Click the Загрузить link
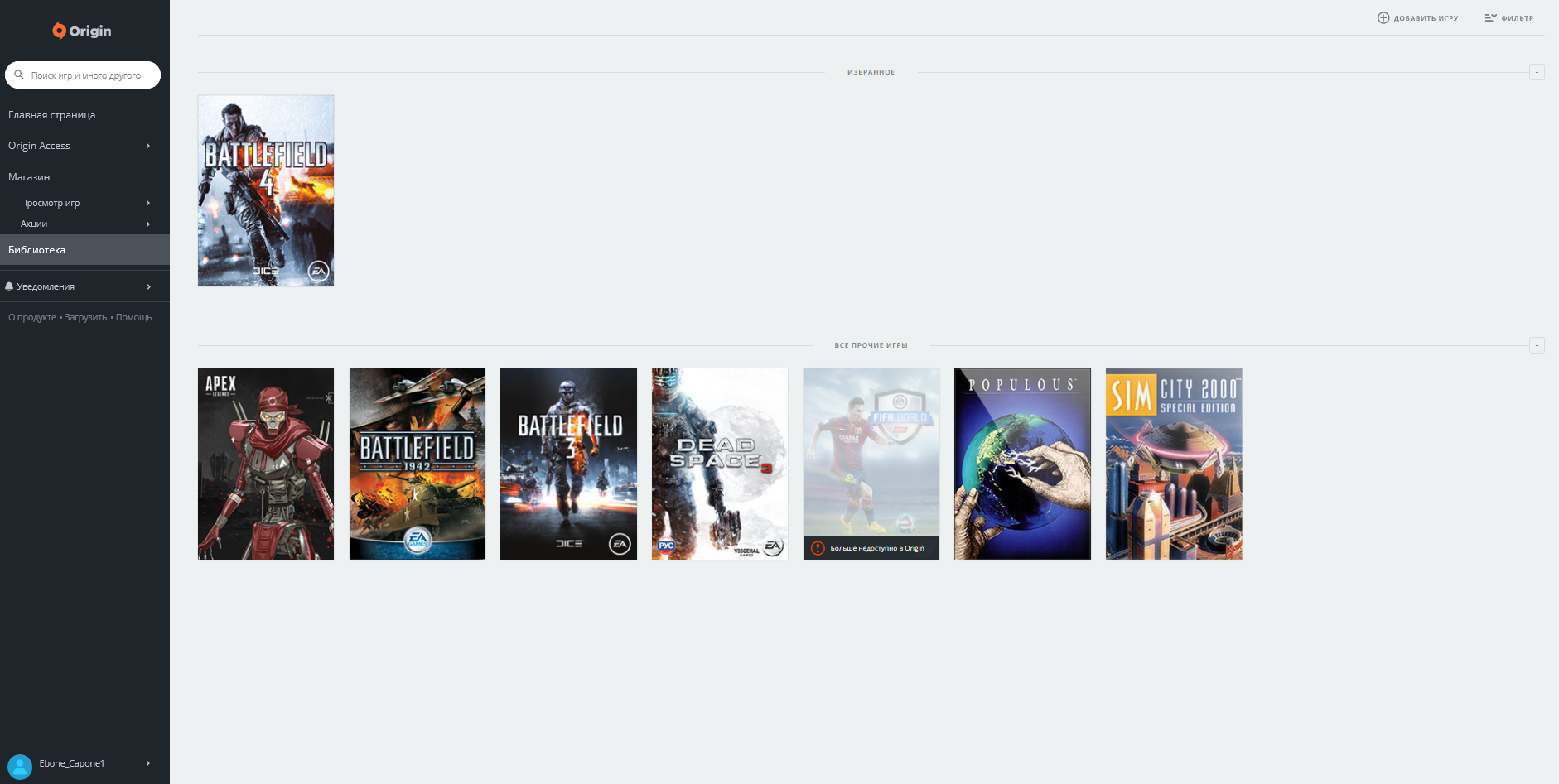Viewport: 1559px width, 784px height. pos(86,317)
